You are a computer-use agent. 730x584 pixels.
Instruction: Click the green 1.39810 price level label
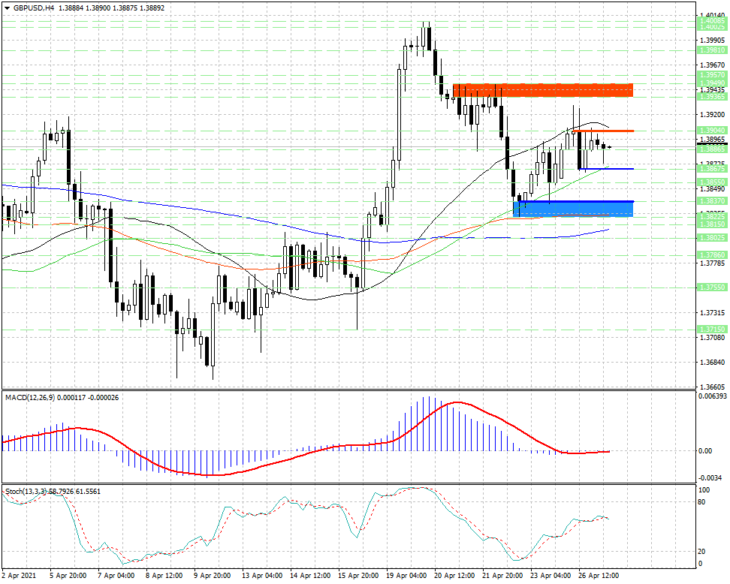712,50
